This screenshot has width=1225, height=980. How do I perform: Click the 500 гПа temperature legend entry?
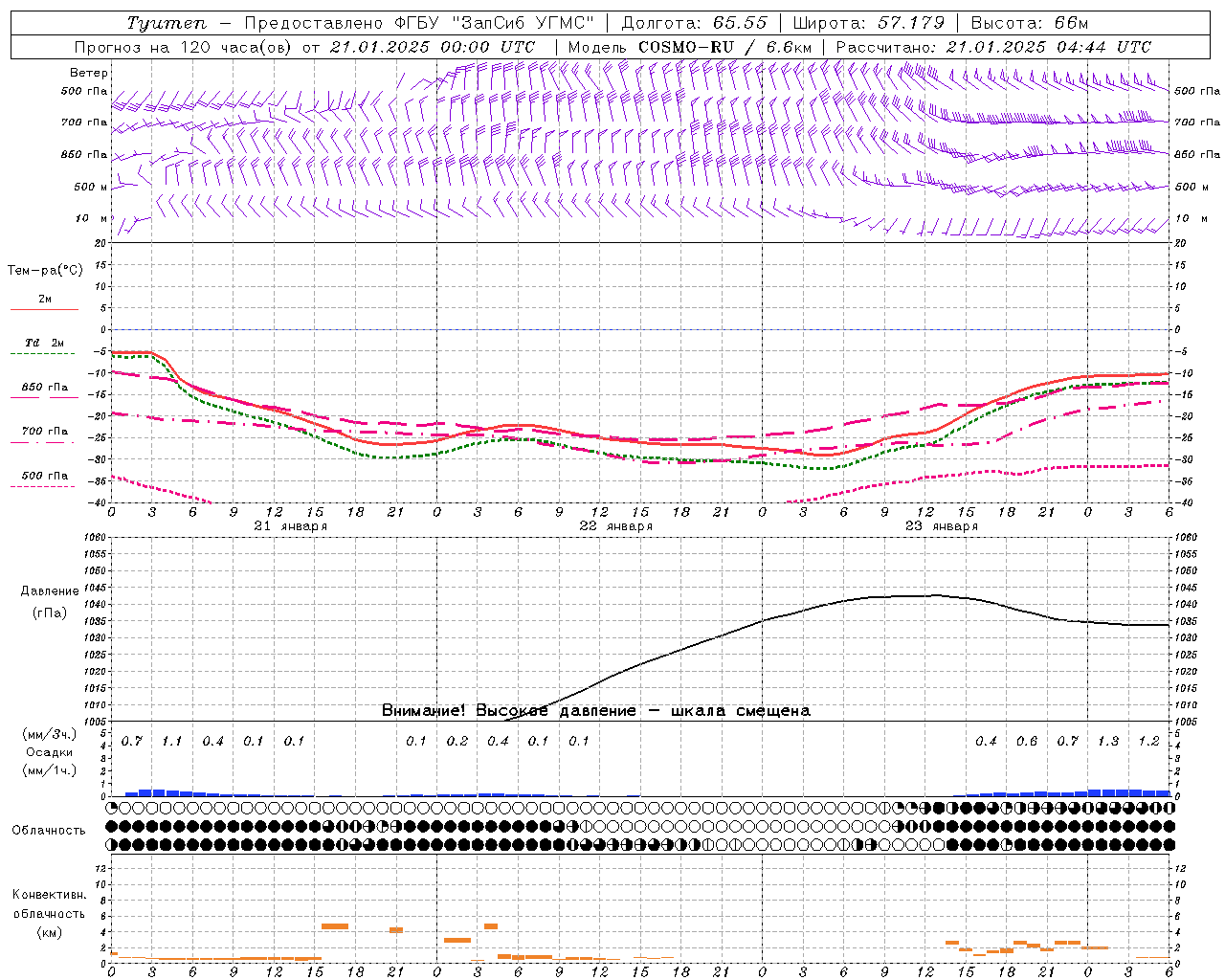coord(44,476)
